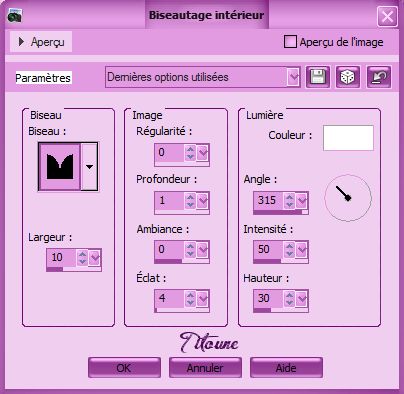Viewport: 404px width, 394px height.
Task: Click into the Largeur value field
Action: pyautogui.click(x=61, y=257)
